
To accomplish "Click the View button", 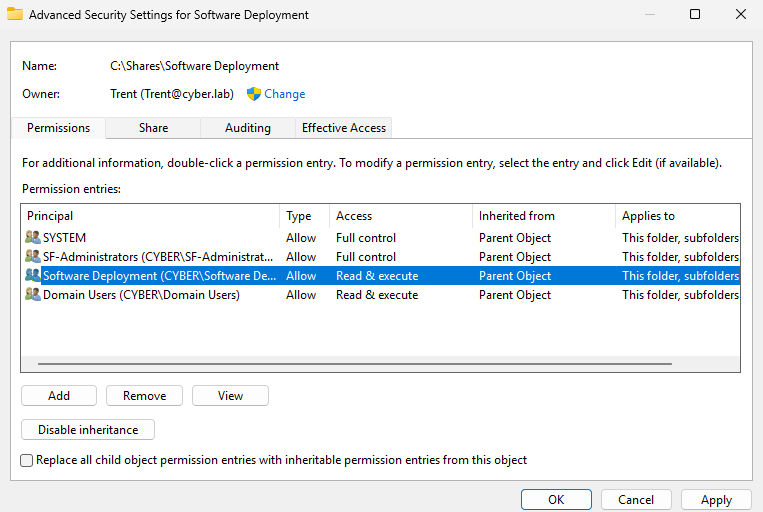I will click(230, 396).
